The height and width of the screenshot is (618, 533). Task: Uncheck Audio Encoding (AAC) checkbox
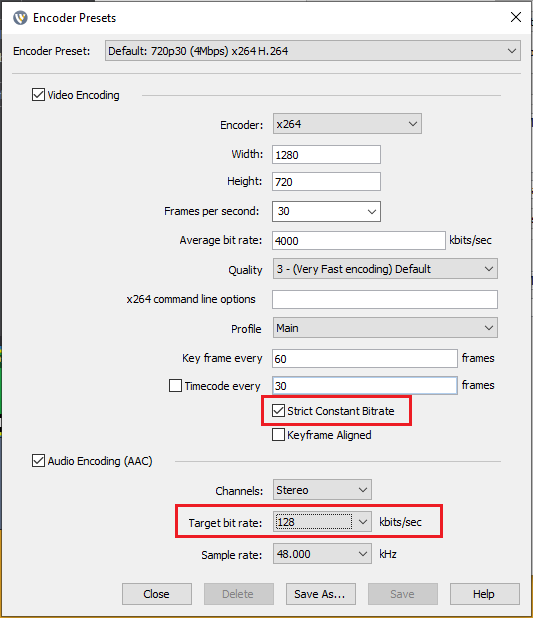pyautogui.click(x=38, y=461)
